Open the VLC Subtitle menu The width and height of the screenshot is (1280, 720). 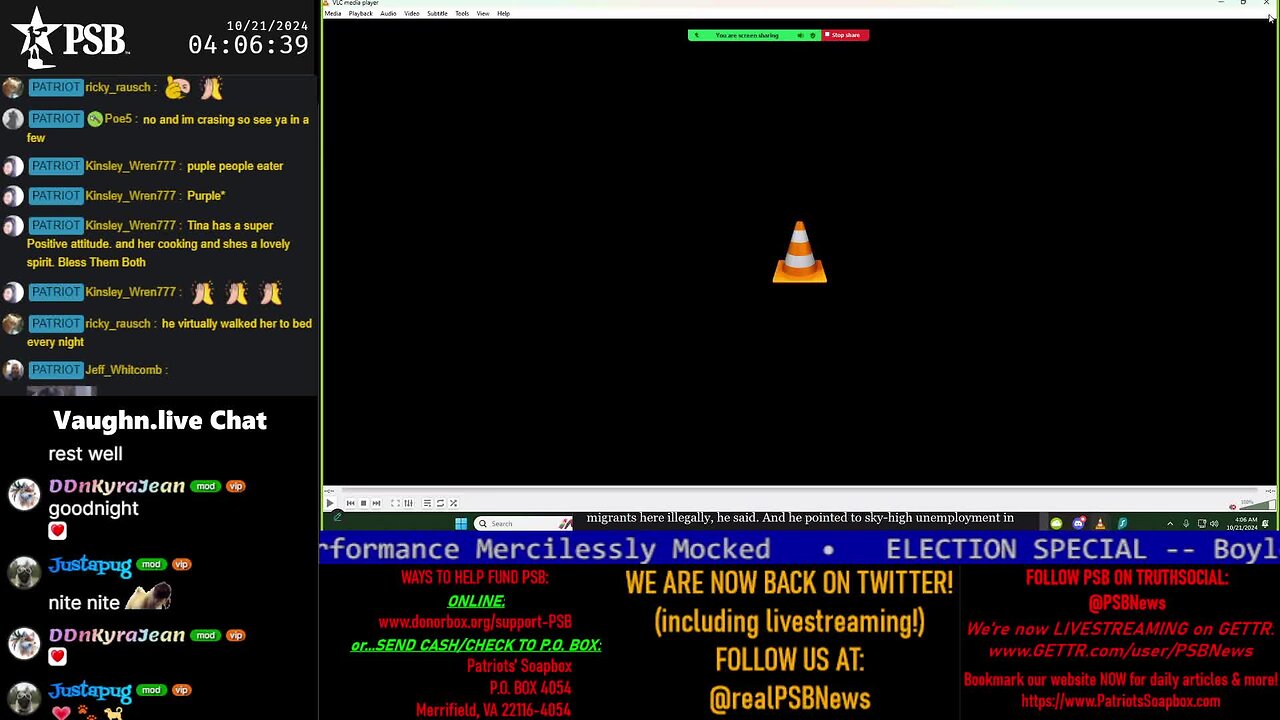click(x=437, y=14)
